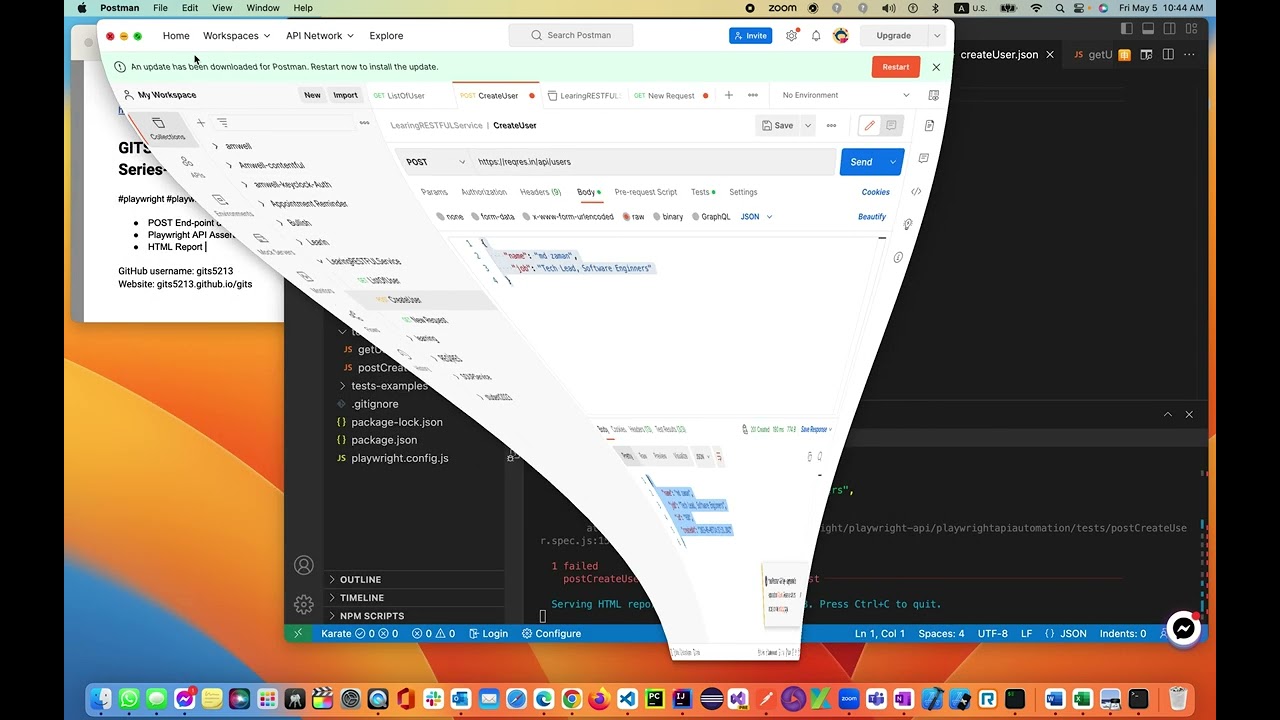Screen dimensions: 1280x720
Task: Dismiss the Postman update banner
Action: [x=936, y=67]
